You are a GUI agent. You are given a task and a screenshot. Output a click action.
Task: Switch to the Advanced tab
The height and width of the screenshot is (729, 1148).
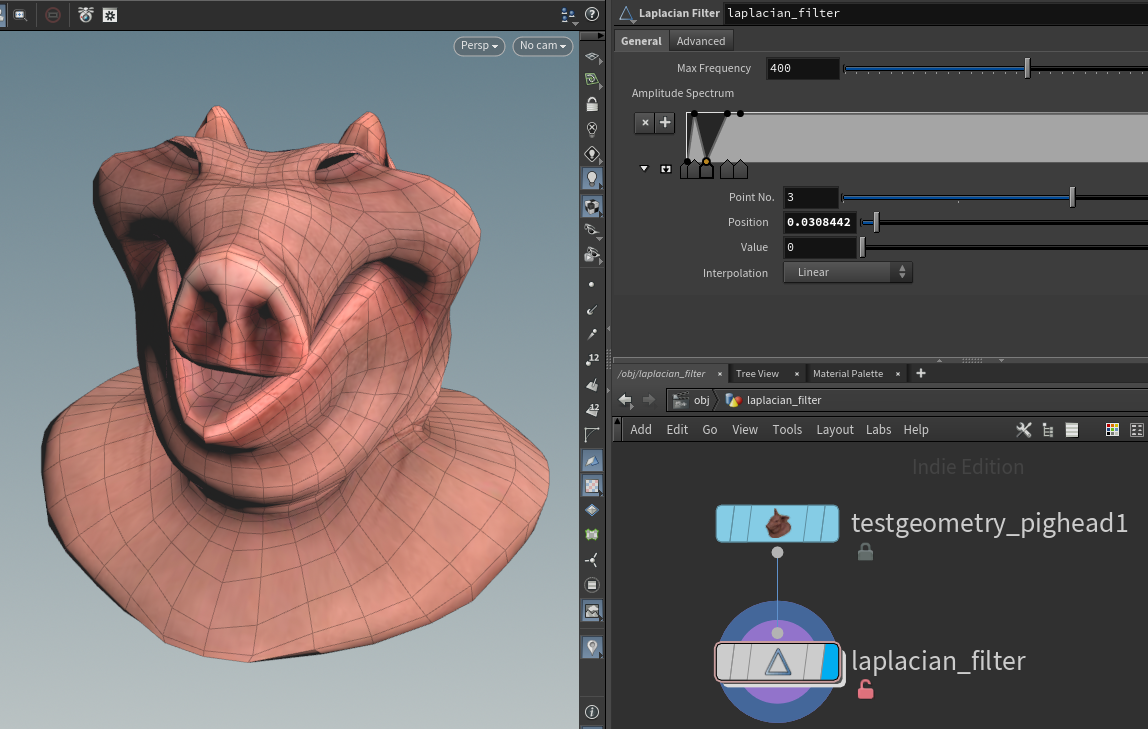pos(700,41)
